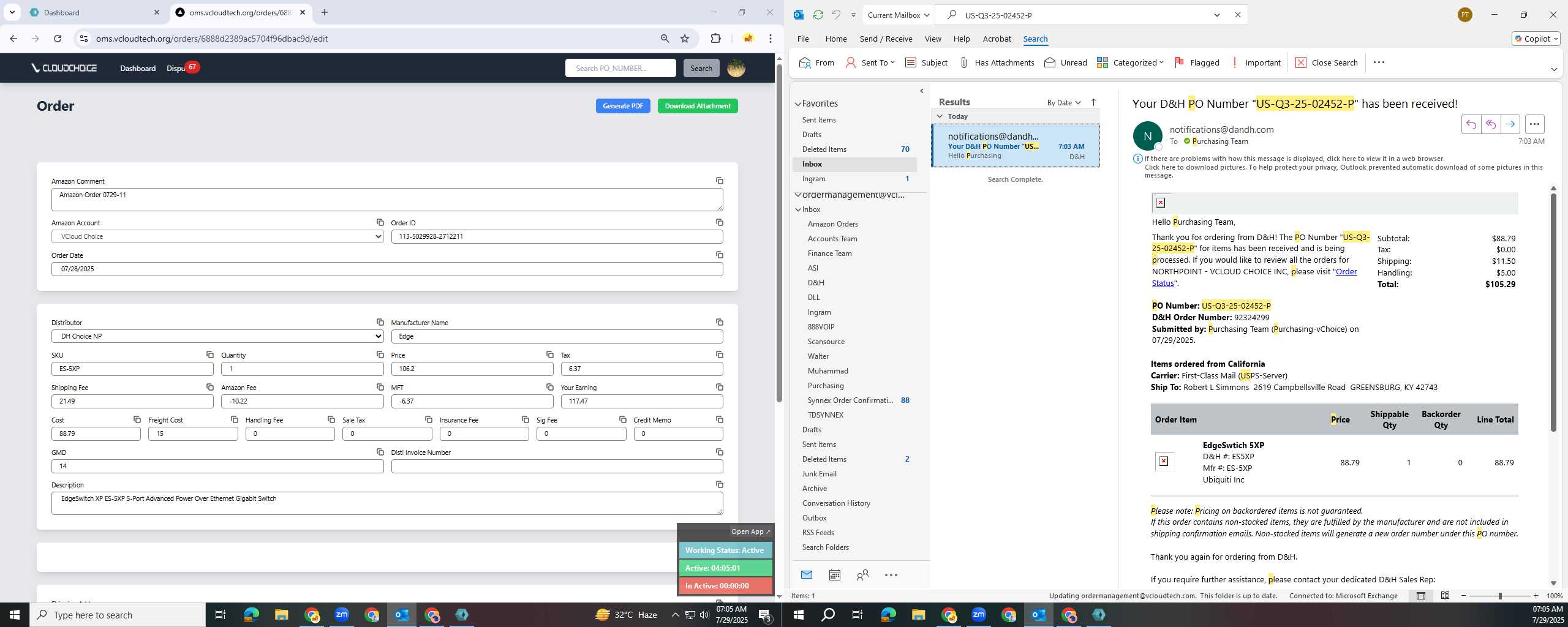Focus the Search PO_NUMBER input field

[620, 68]
